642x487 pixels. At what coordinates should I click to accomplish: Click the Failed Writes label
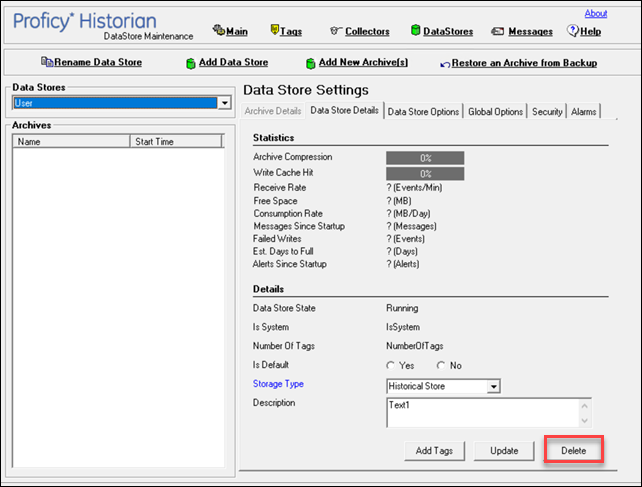[277, 239]
